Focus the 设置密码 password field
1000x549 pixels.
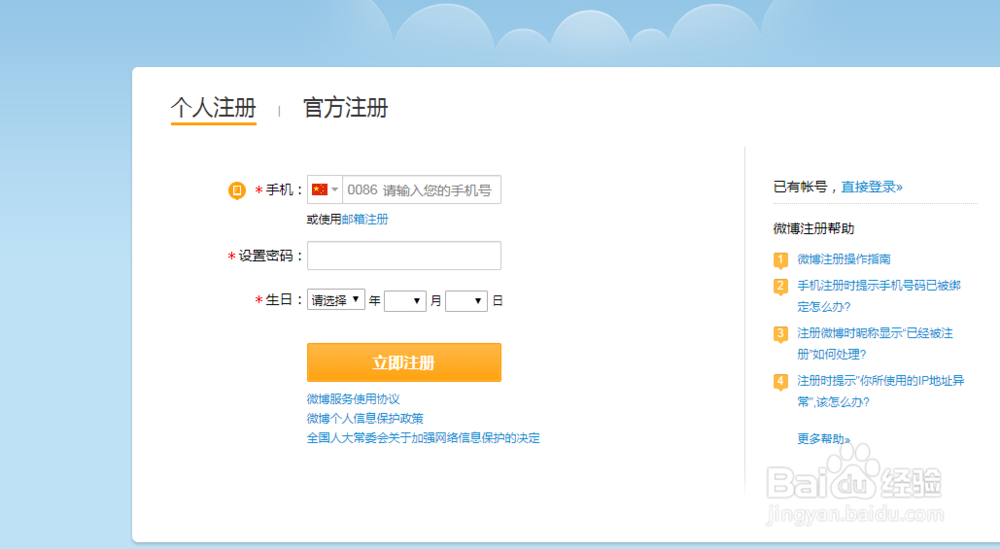coord(404,255)
